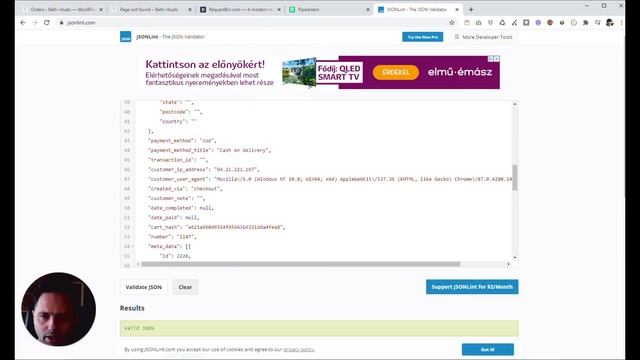
Task: Open the media control icon near avatar
Action: (598, 23)
